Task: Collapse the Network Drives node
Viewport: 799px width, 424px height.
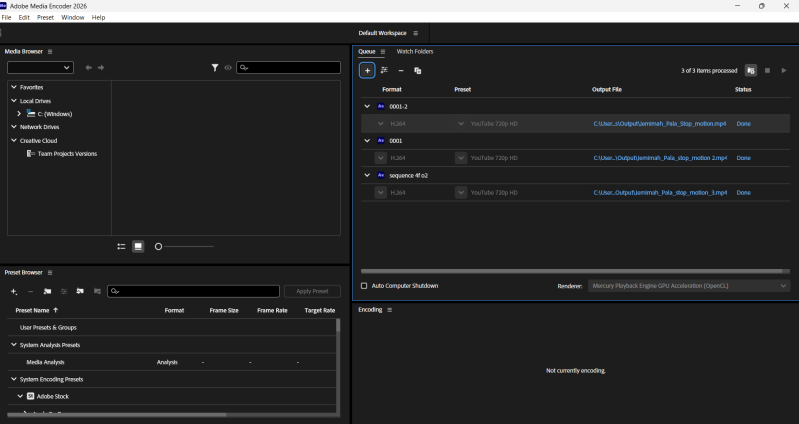Action: pos(14,127)
